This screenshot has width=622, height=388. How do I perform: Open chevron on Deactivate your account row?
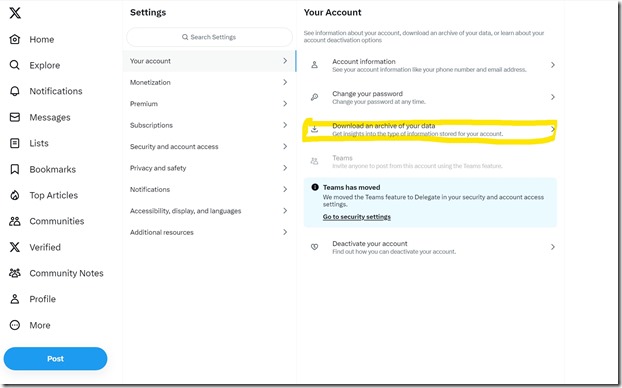(553, 247)
